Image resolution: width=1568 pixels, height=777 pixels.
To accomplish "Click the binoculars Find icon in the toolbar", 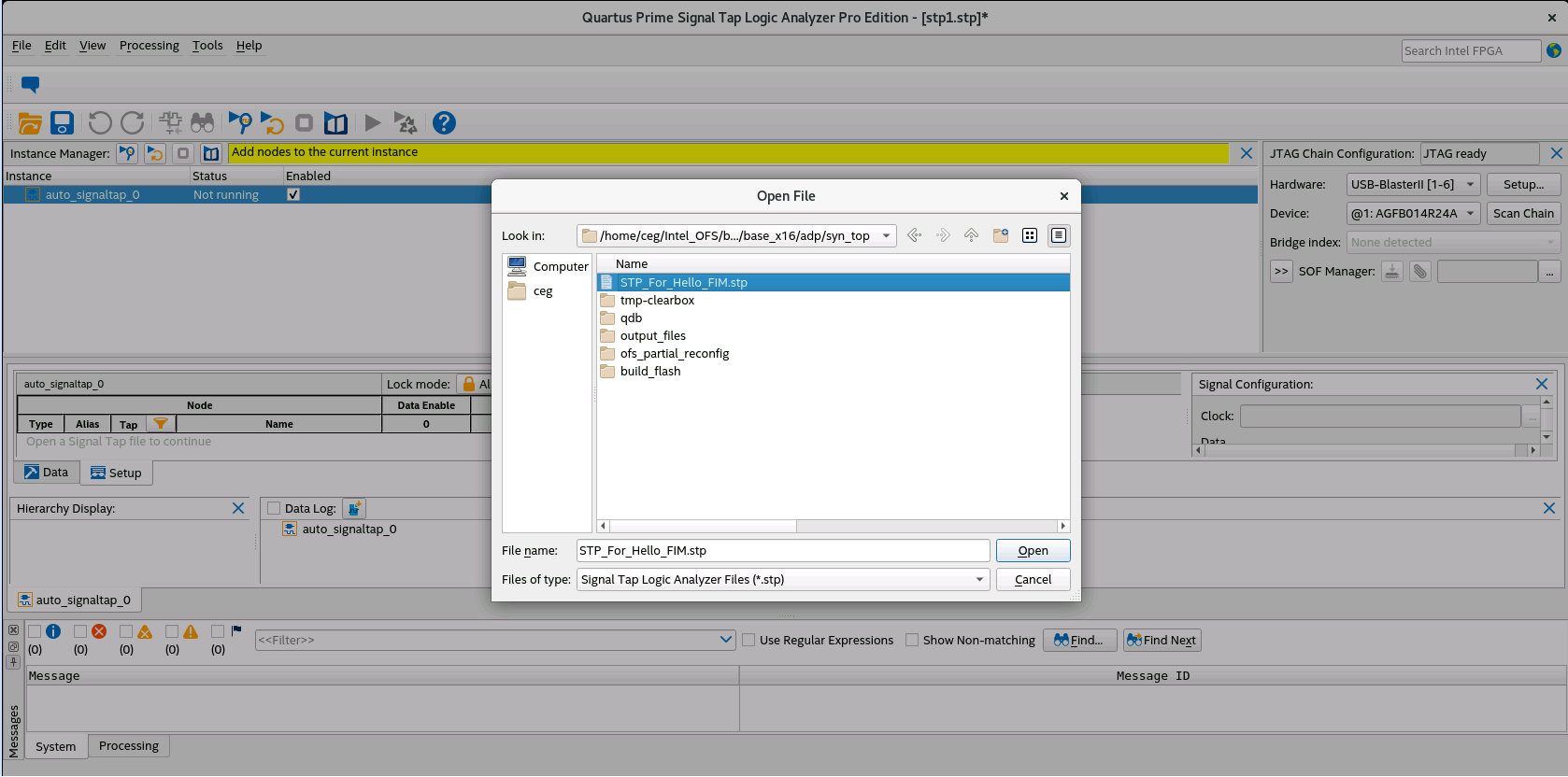I will point(202,123).
